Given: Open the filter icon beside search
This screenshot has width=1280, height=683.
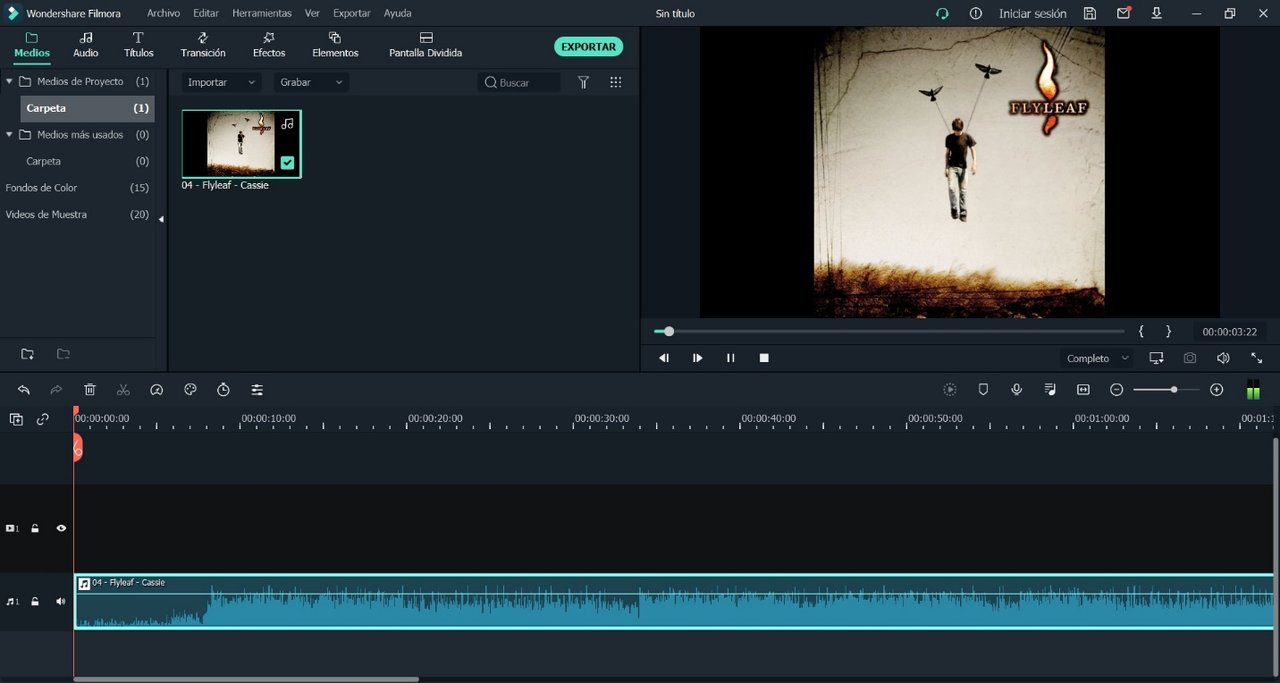Looking at the screenshot, I should (x=584, y=83).
